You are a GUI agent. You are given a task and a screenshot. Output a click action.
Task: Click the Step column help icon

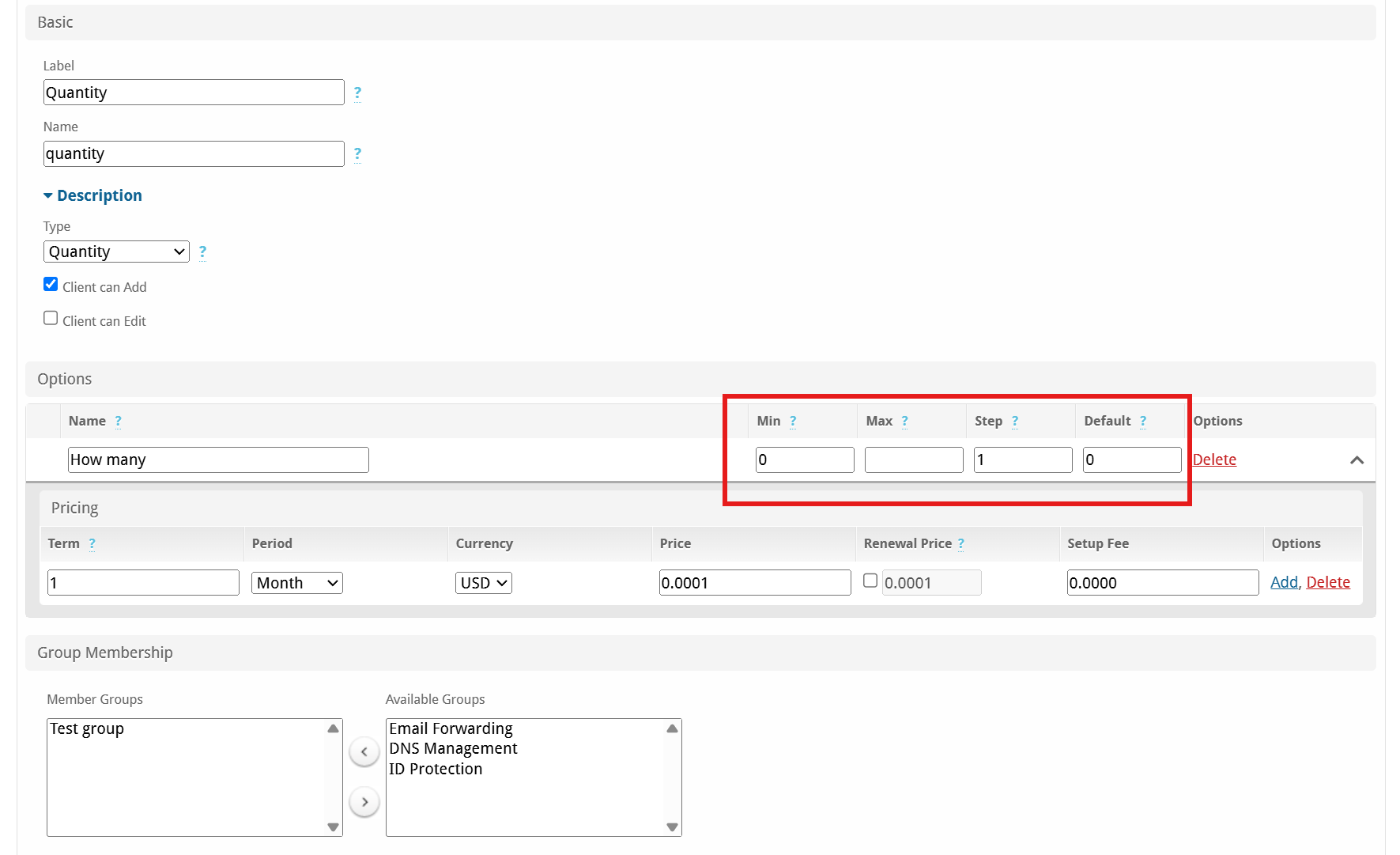click(1015, 421)
